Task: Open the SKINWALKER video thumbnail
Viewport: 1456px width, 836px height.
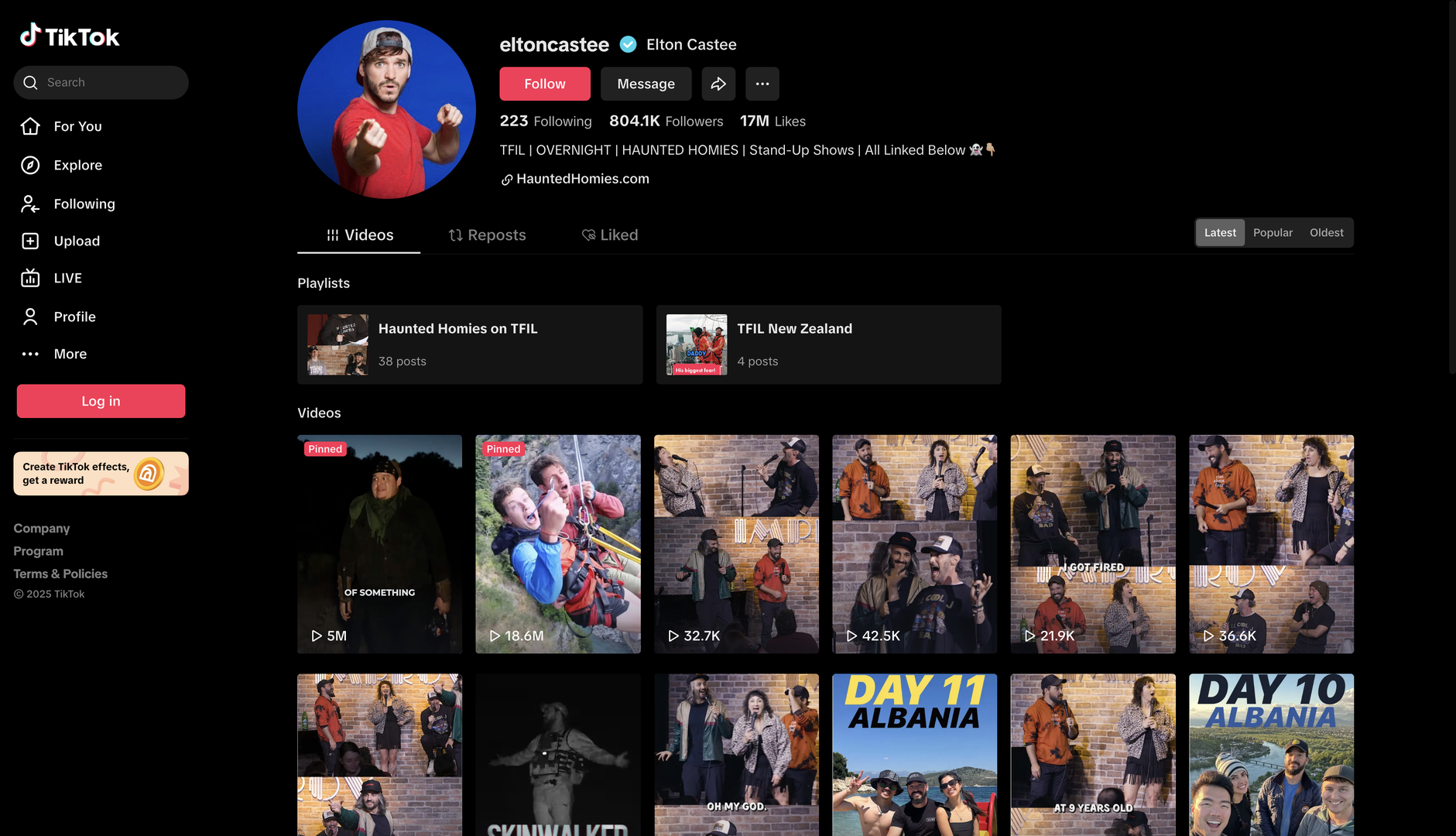Action: [x=558, y=755]
